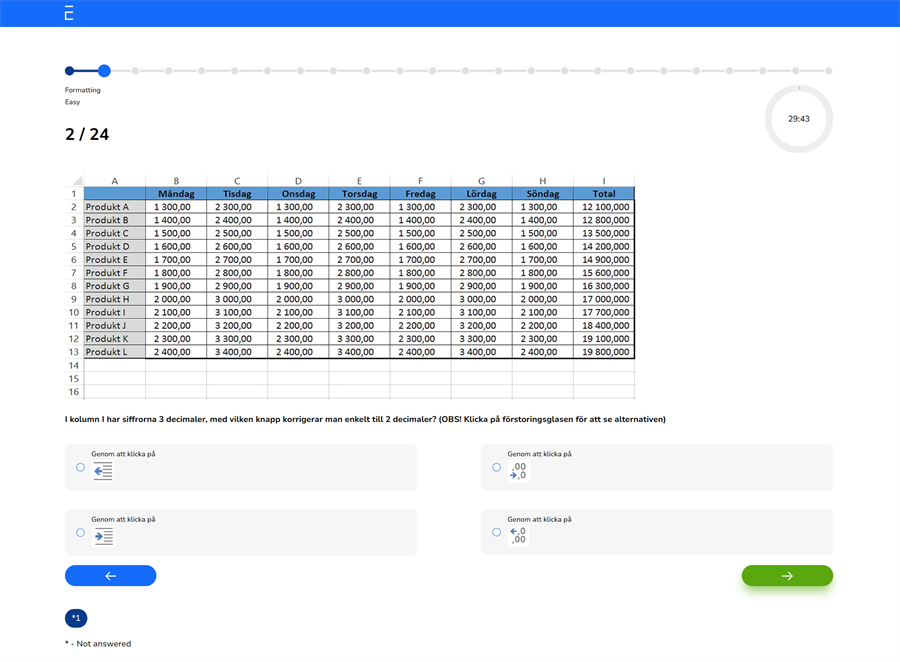Select the radio button for decrease indent option
Image resolution: width=900 pixels, height=662 pixels.
click(x=80, y=467)
